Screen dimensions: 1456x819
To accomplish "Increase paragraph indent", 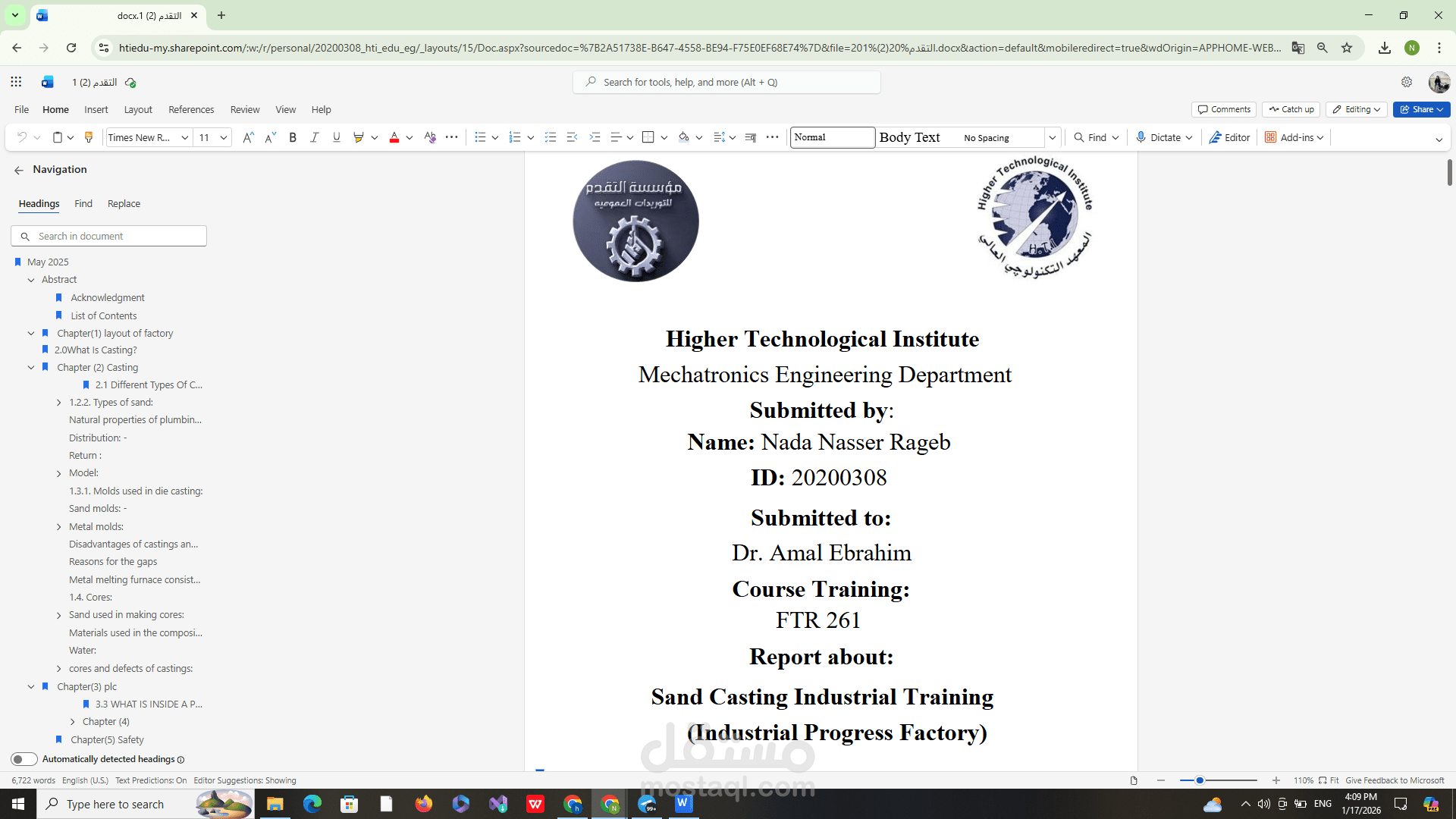I will pos(595,137).
